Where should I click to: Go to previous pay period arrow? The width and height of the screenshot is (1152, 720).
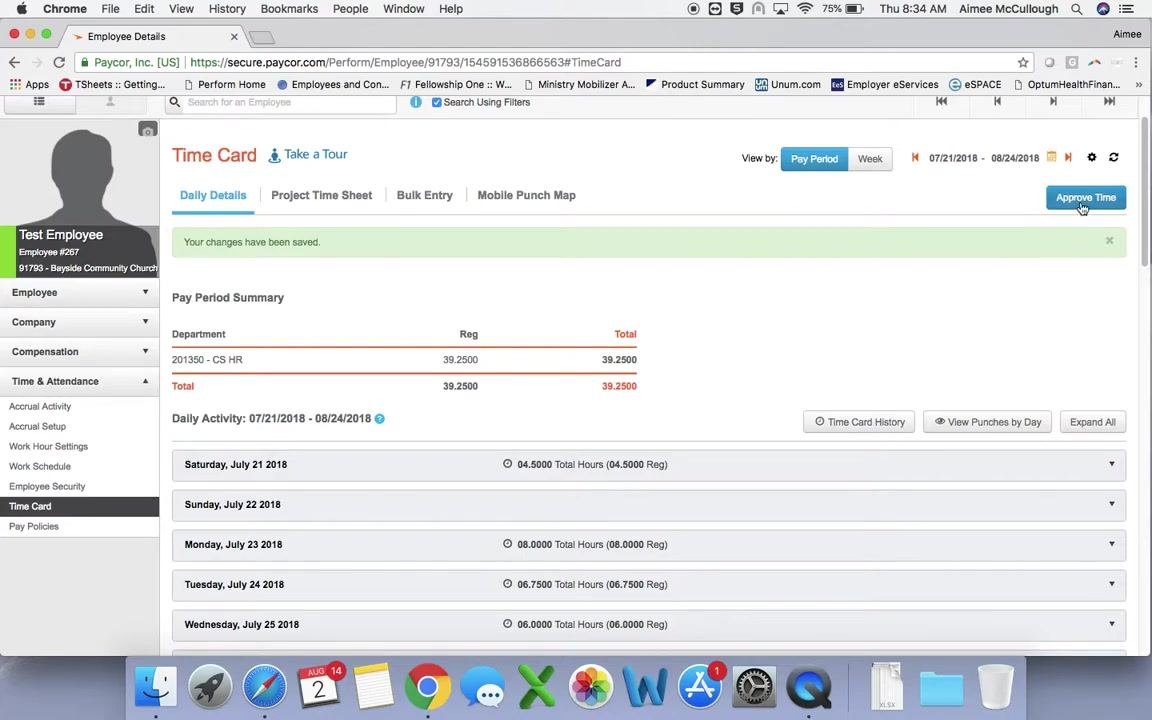tap(915, 157)
